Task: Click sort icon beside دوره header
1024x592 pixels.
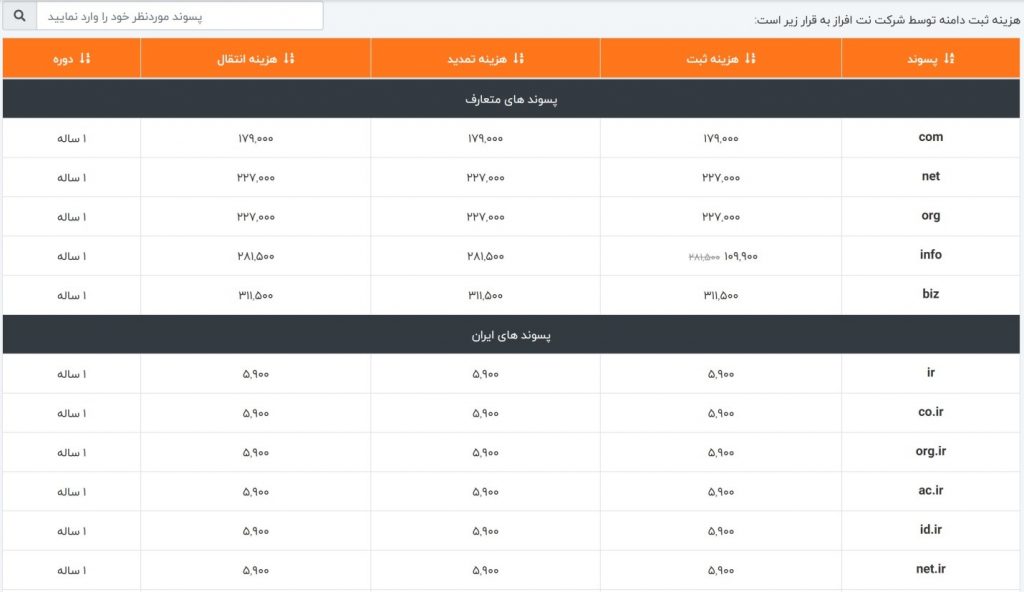Action: click(x=85, y=59)
